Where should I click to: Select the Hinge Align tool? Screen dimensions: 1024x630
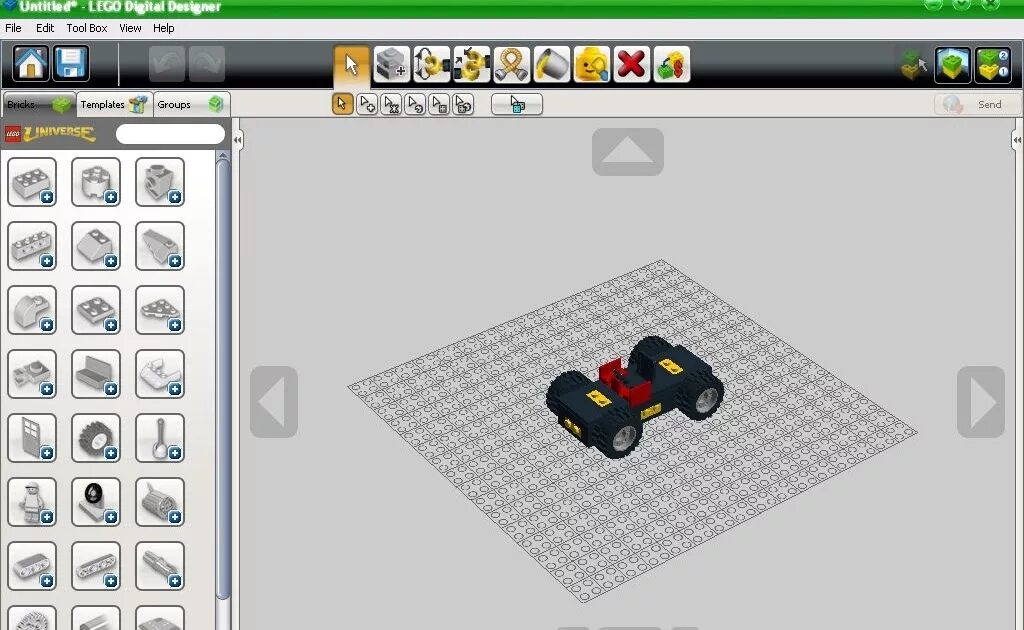472,65
